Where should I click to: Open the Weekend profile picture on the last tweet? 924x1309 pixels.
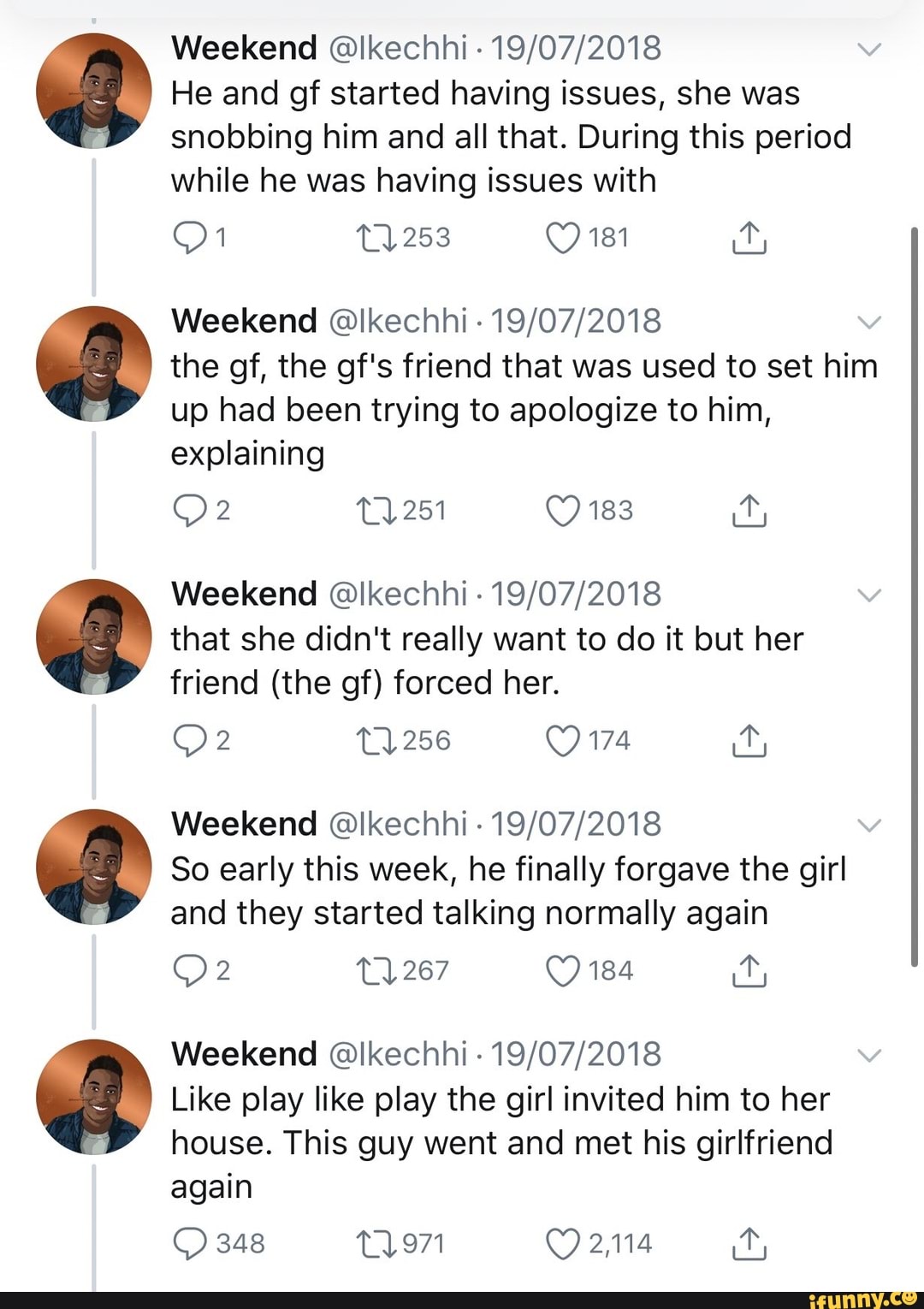click(x=93, y=1097)
